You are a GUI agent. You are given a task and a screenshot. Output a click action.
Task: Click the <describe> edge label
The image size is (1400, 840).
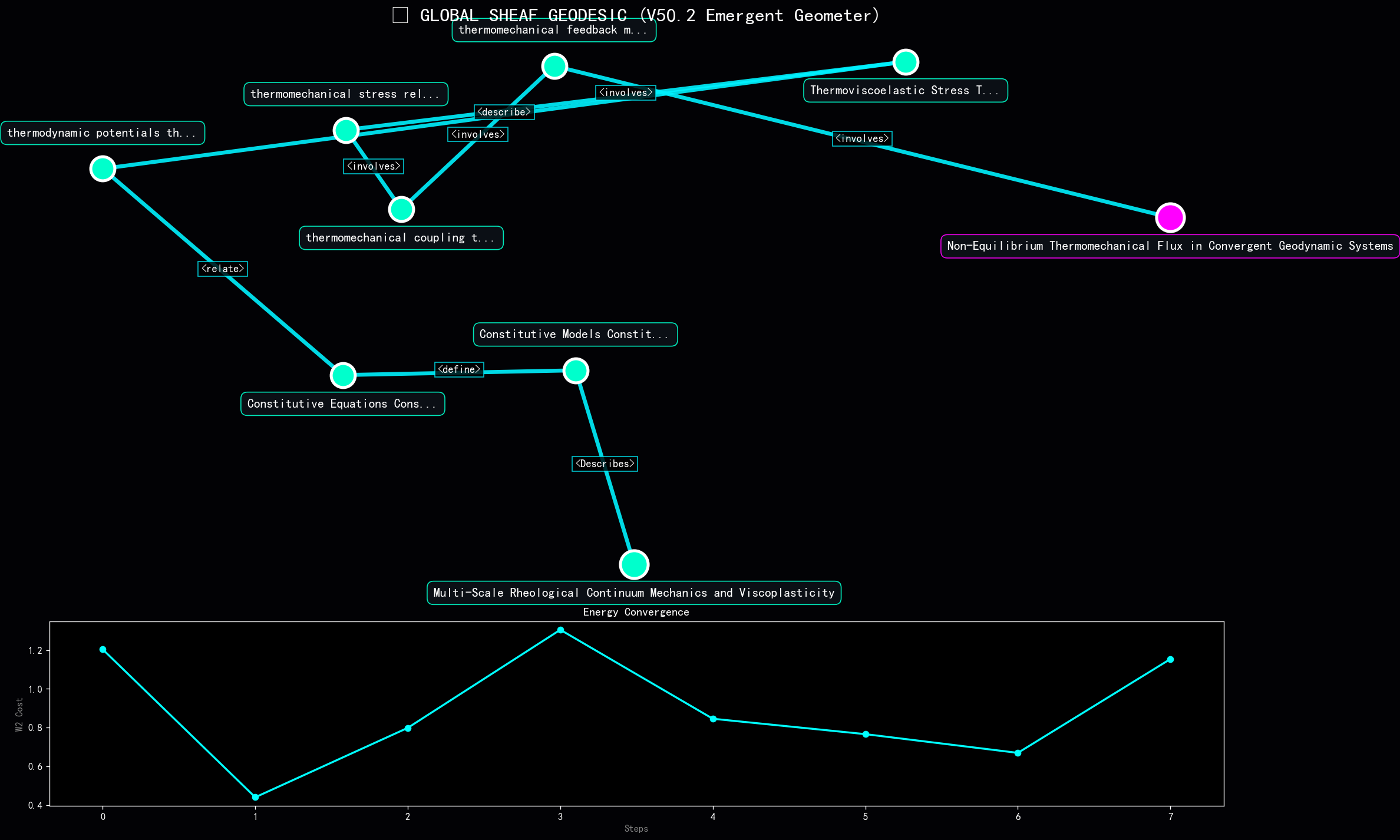tap(504, 112)
